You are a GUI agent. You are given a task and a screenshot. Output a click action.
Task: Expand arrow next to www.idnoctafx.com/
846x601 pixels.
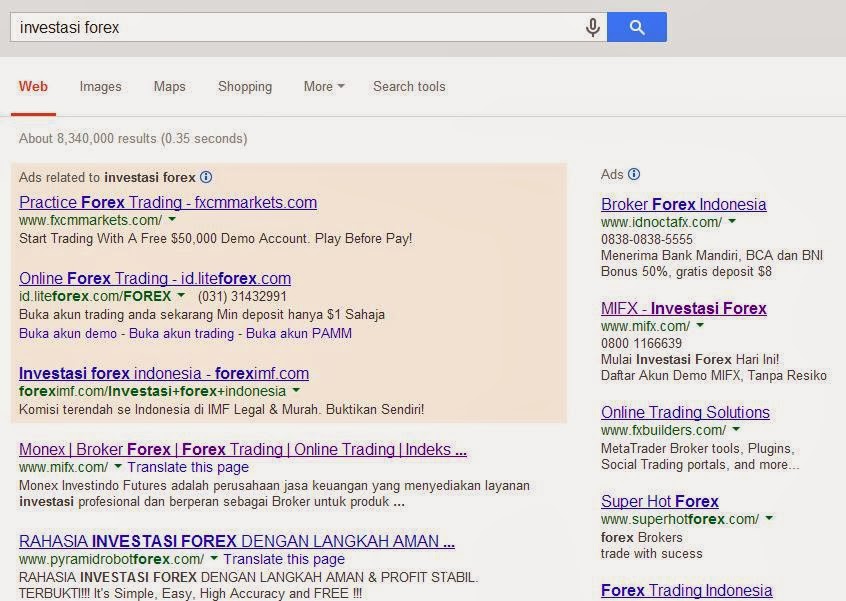click(732, 222)
